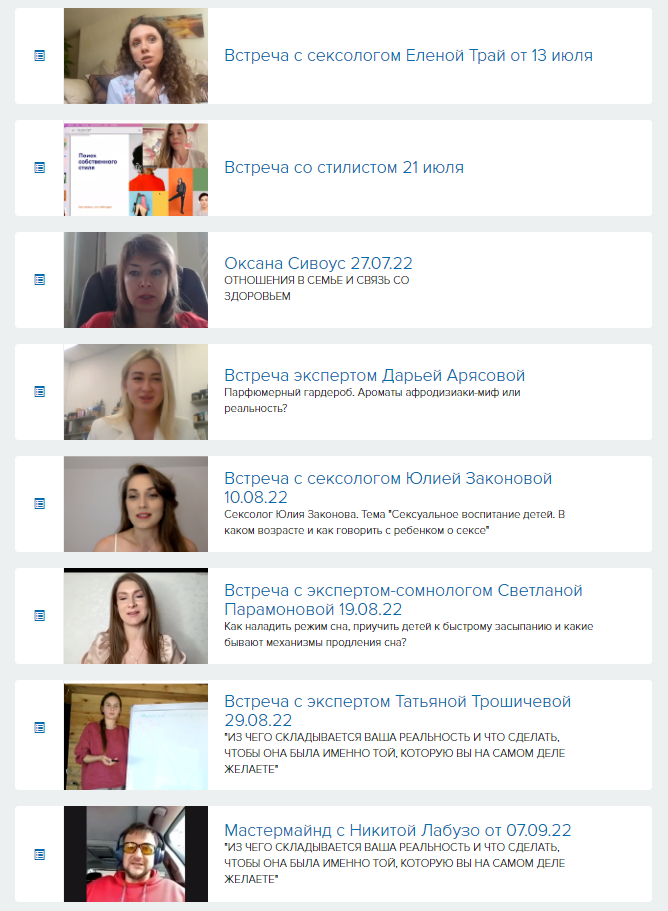The height and width of the screenshot is (911, 668).
Task: Select thumbnail of man wearing headphones
Action: [136, 854]
